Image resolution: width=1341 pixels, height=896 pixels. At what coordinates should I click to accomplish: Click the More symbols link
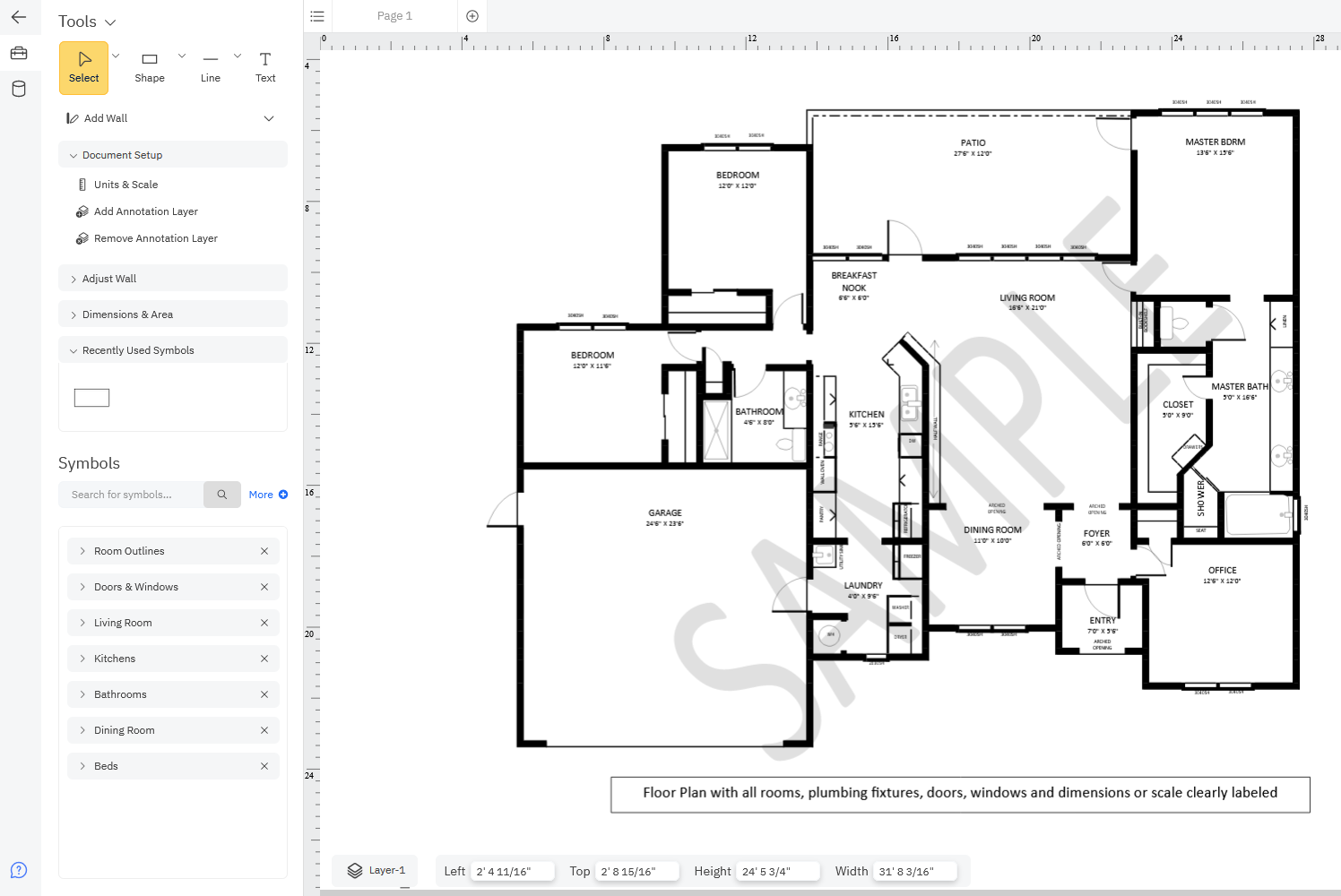click(x=268, y=495)
